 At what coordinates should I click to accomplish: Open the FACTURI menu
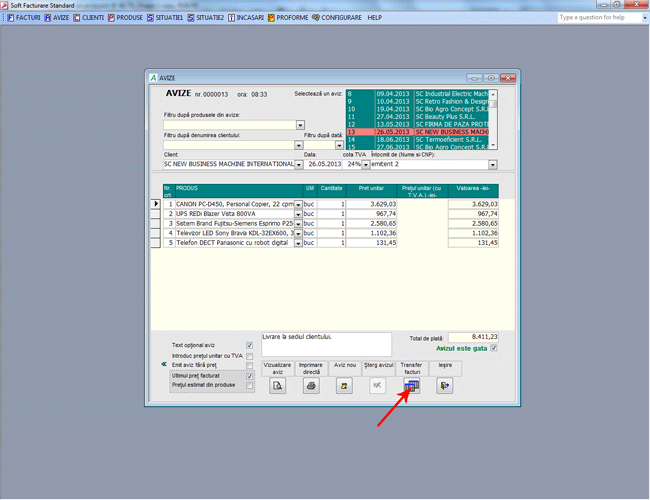click(24, 17)
